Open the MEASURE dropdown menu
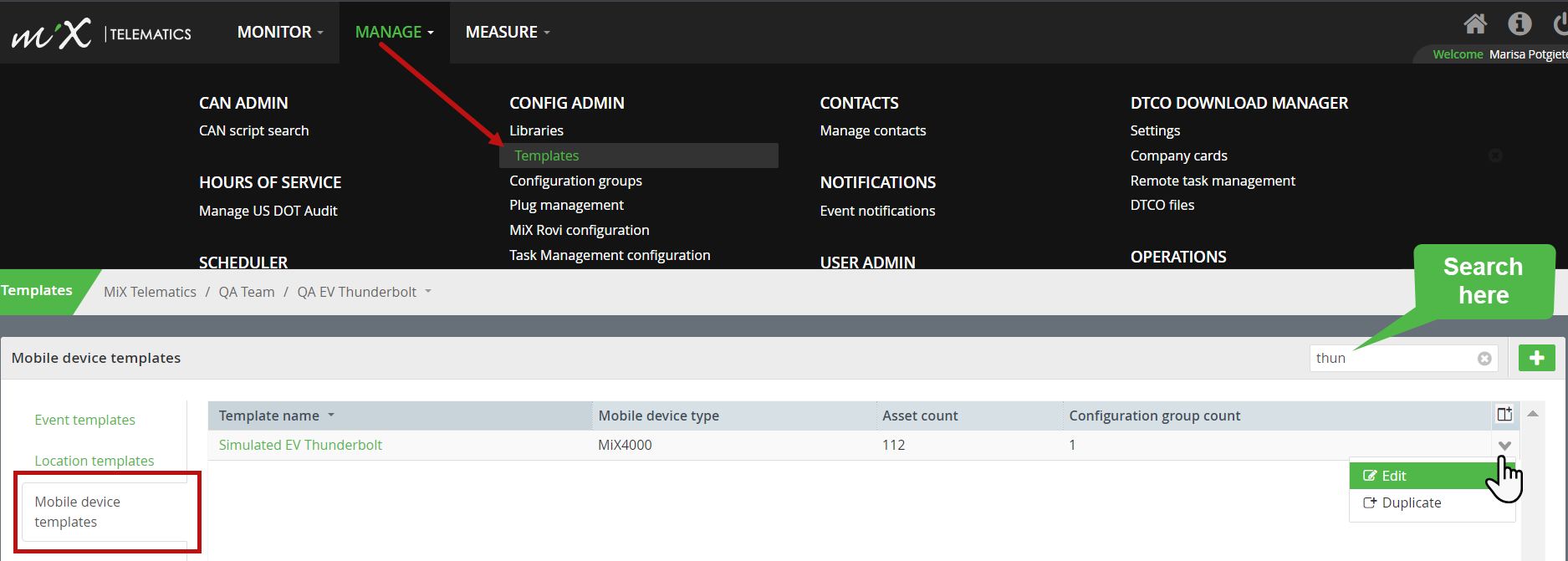The image size is (1568, 561). click(x=507, y=33)
